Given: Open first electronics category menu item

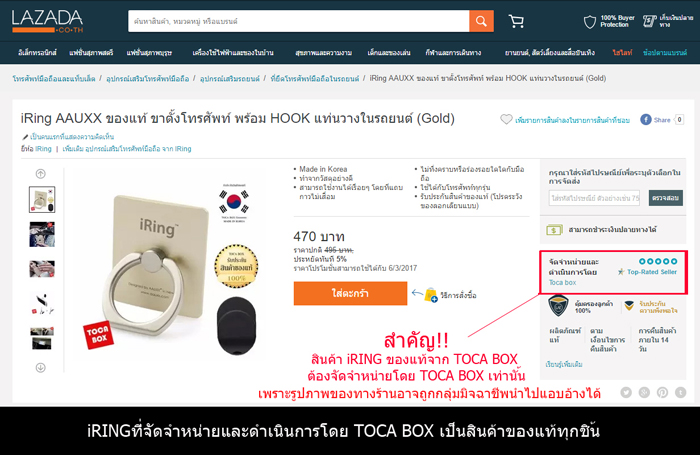Looking at the screenshot, I should 38,53.
